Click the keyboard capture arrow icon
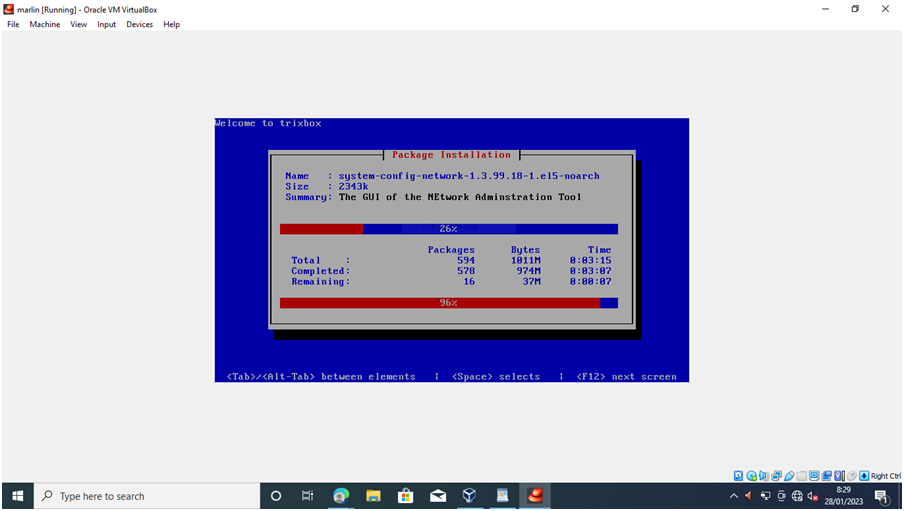Screen dimensions: 904x511 [x=864, y=476]
